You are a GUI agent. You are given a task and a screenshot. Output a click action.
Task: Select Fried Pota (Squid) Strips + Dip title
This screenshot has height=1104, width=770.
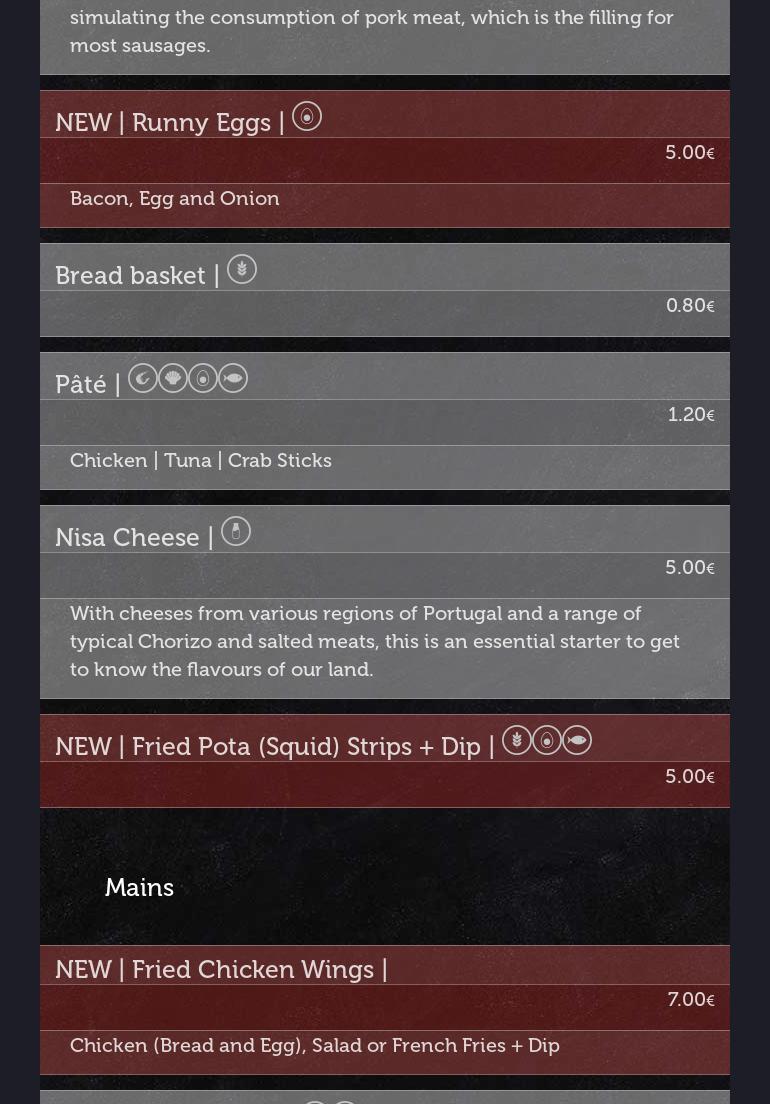(268, 747)
